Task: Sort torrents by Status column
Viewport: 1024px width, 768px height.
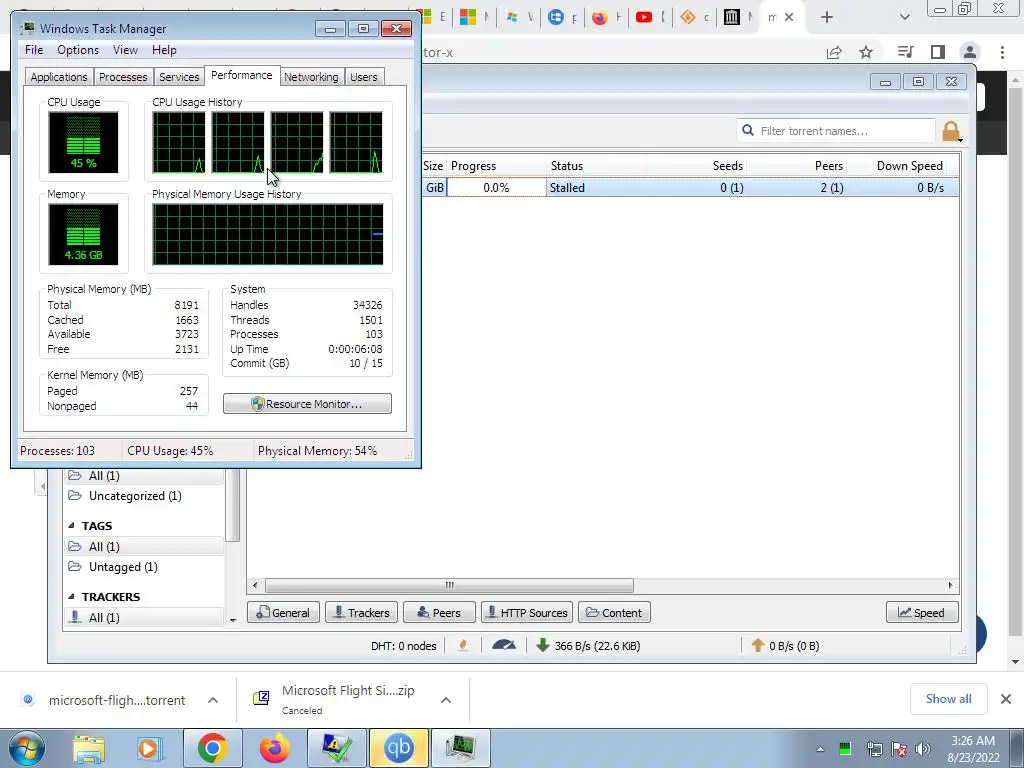Action: click(596, 166)
